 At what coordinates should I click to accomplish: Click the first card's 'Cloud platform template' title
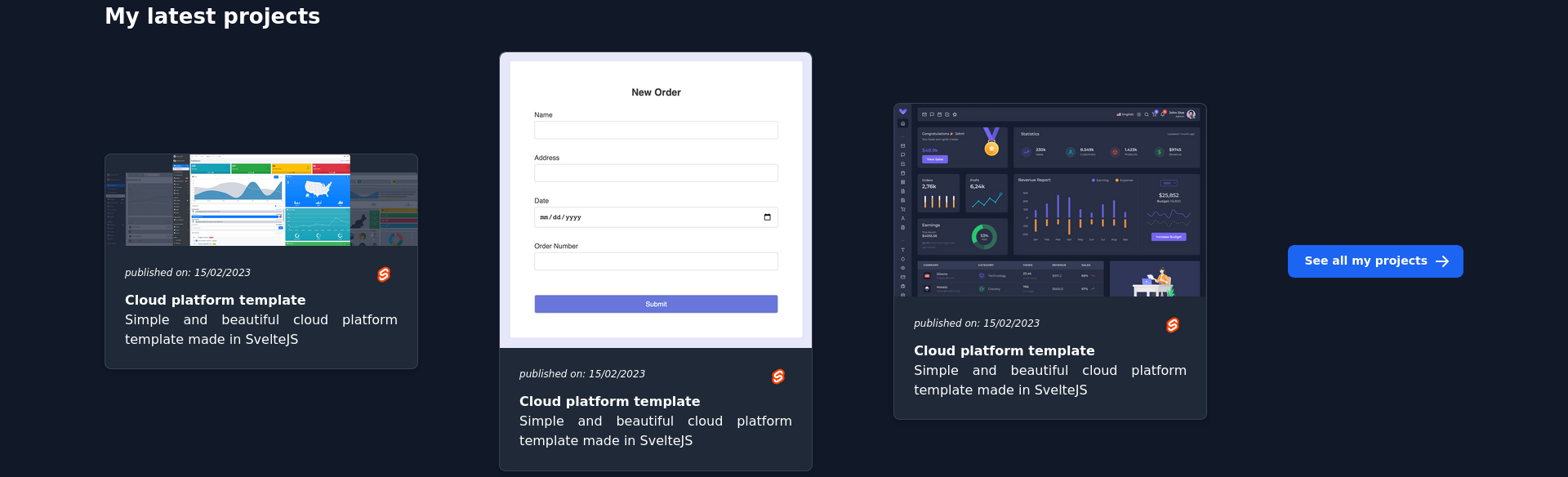coord(216,300)
